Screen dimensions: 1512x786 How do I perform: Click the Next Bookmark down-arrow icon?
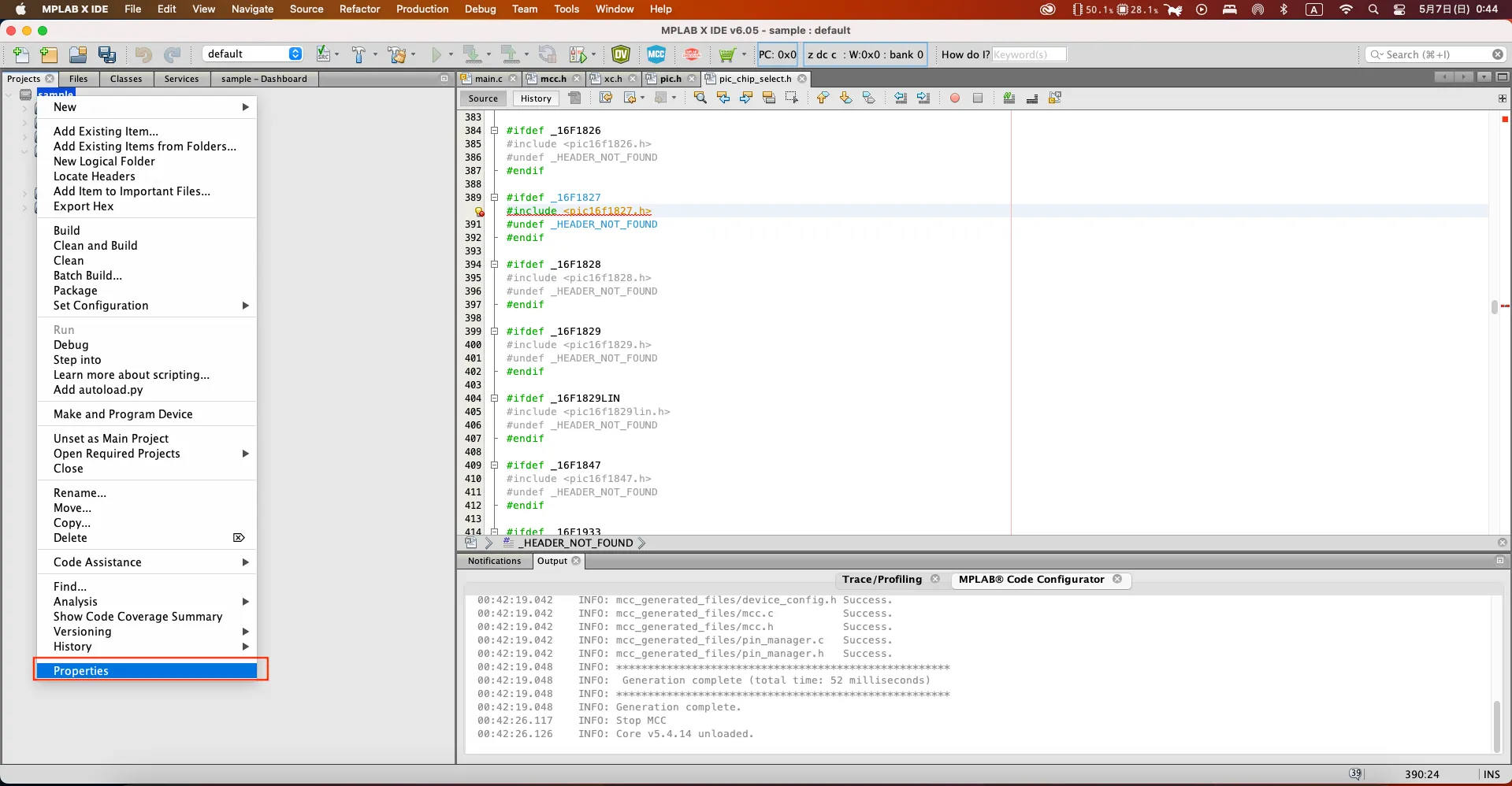click(x=845, y=98)
